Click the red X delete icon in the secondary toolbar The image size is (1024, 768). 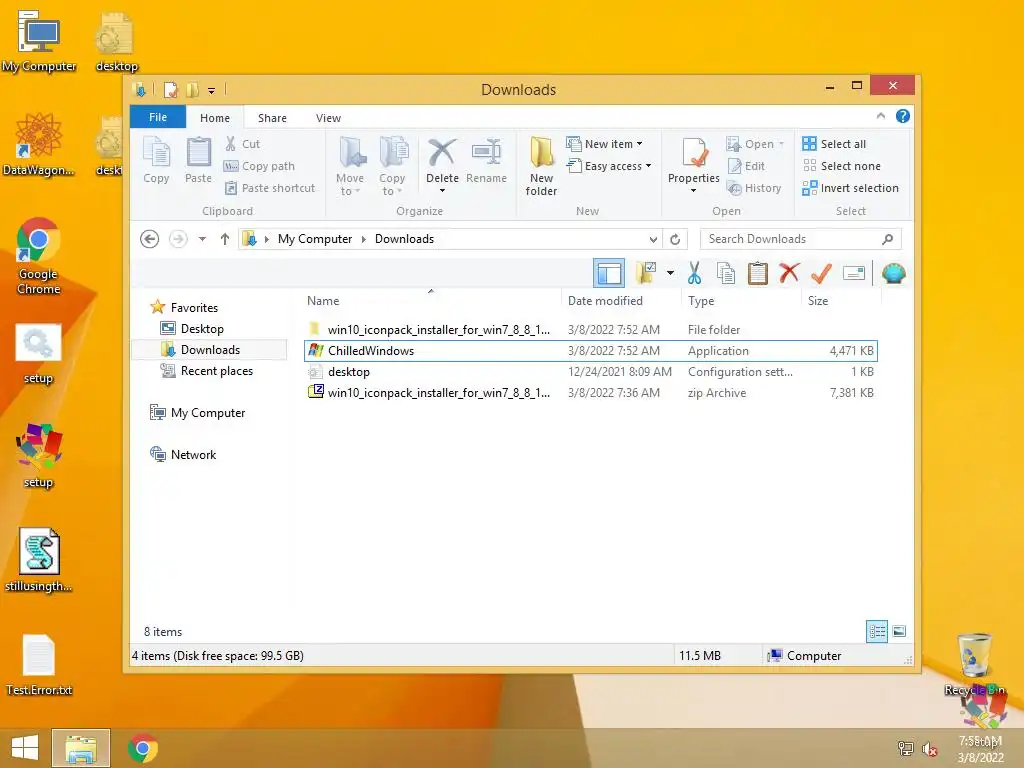(x=789, y=273)
